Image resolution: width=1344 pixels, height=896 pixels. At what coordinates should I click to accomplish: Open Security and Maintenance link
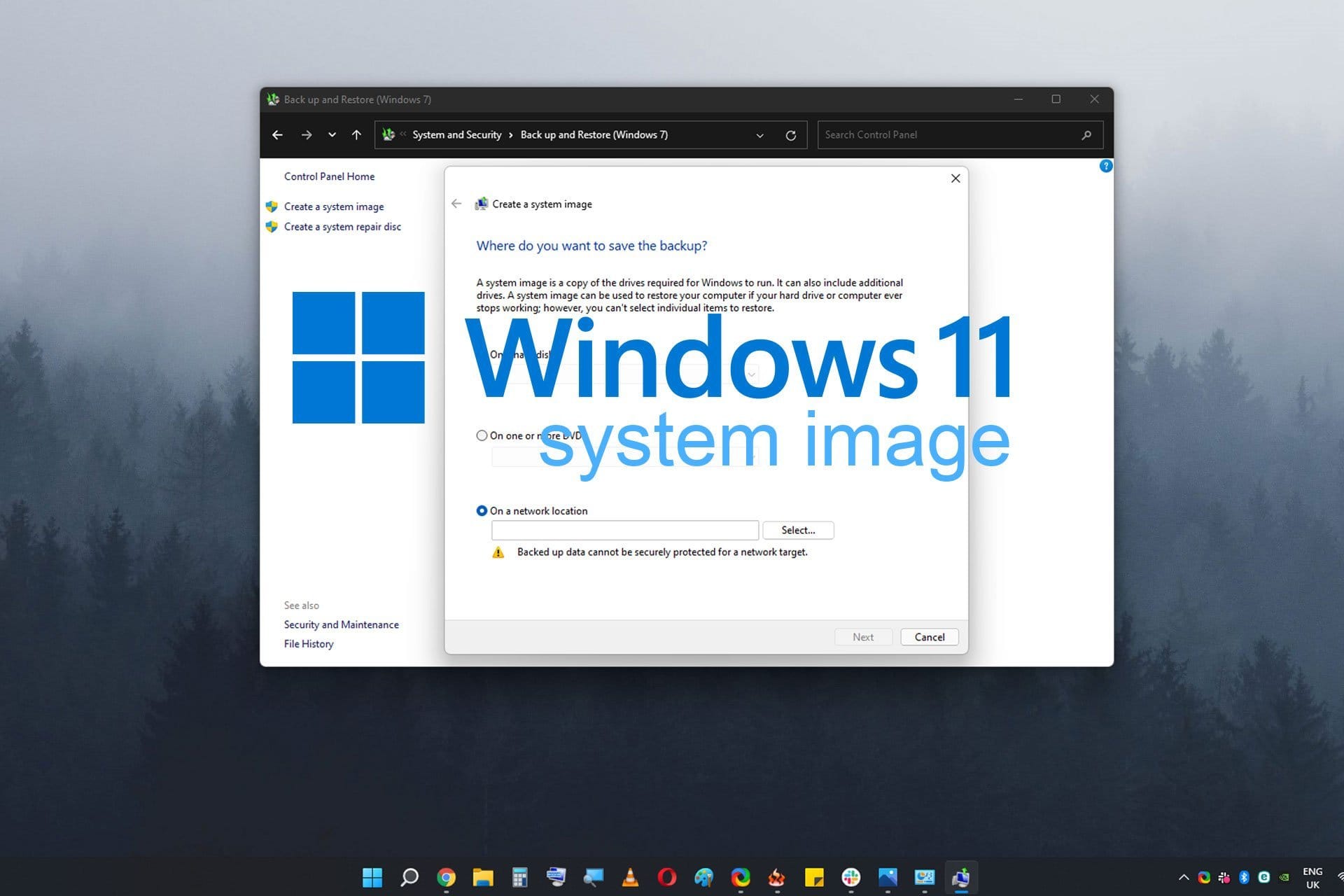click(x=342, y=624)
